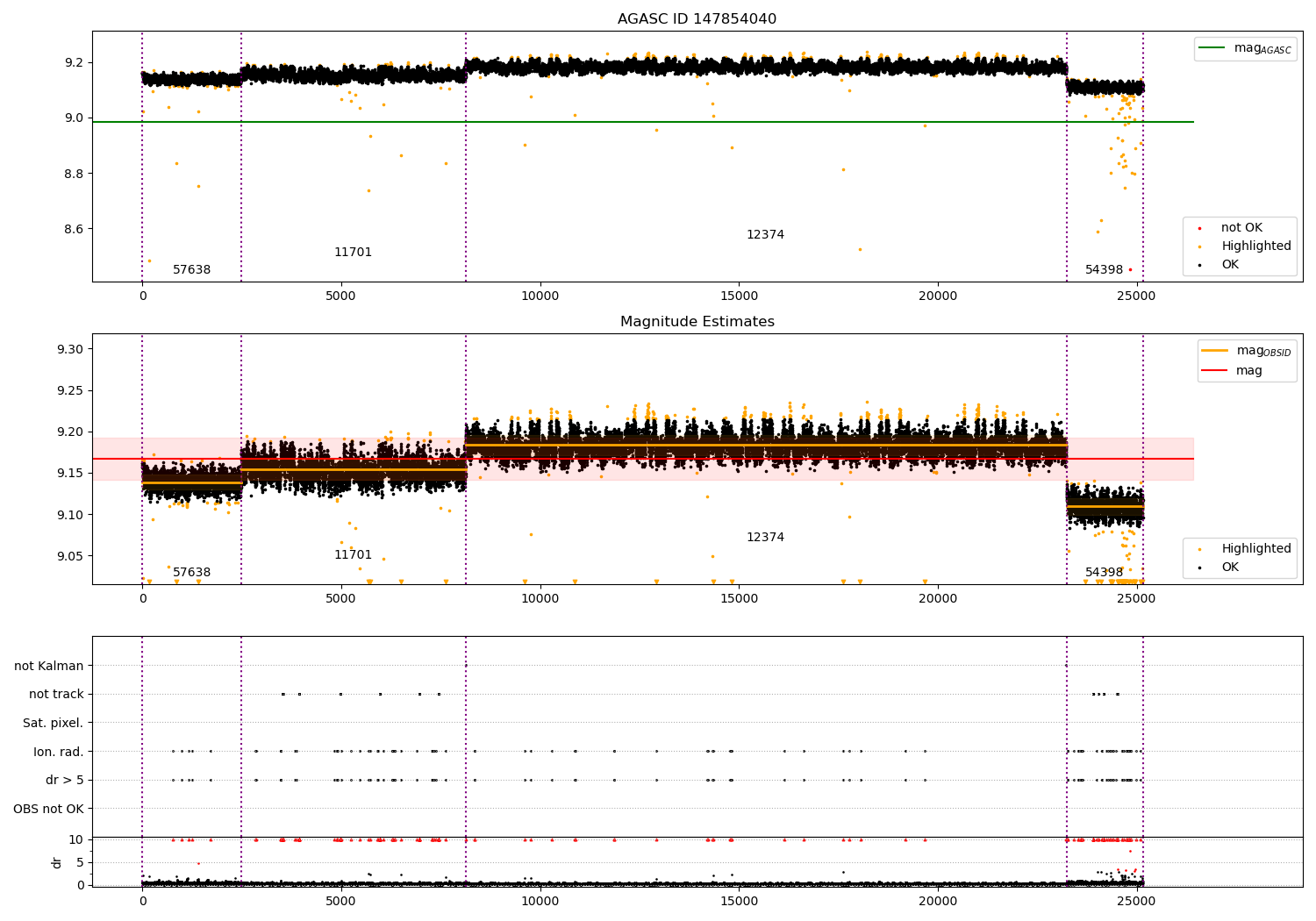Click x-tick 10000 under the bottom plot
1316x921 pixels.
point(540,901)
